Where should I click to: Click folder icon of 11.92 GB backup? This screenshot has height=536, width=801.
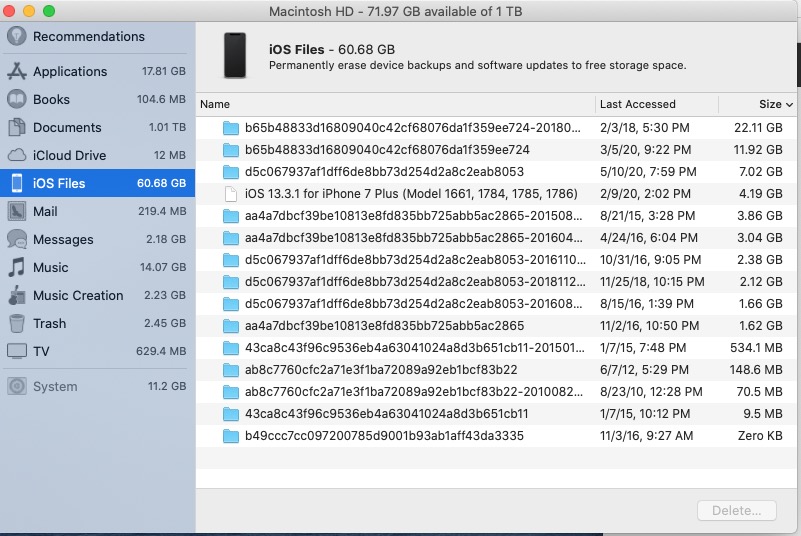click(231, 150)
